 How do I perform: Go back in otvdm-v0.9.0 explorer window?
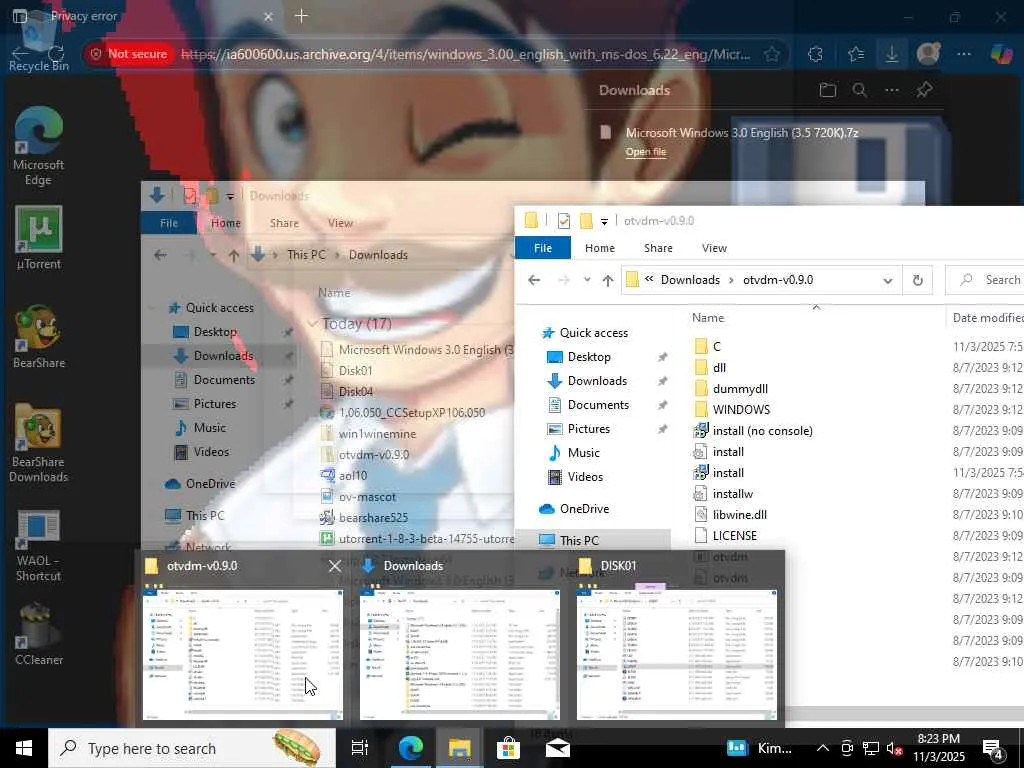coord(534,280)
